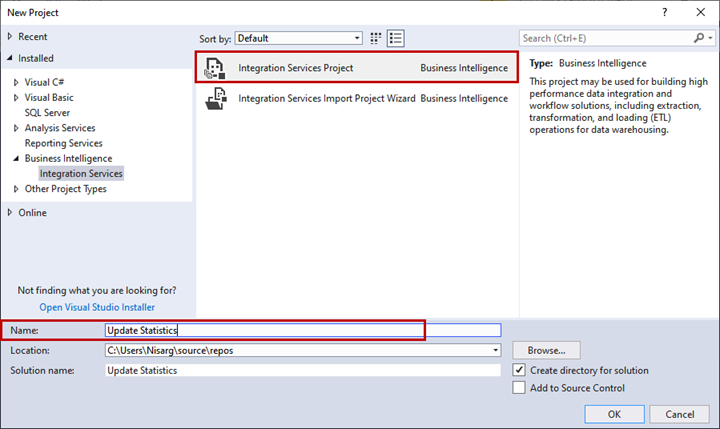This screenshot has width=720, height=429.
Task: Click the Import Project Wizard folder icon
Action: [x=216, y=98]
